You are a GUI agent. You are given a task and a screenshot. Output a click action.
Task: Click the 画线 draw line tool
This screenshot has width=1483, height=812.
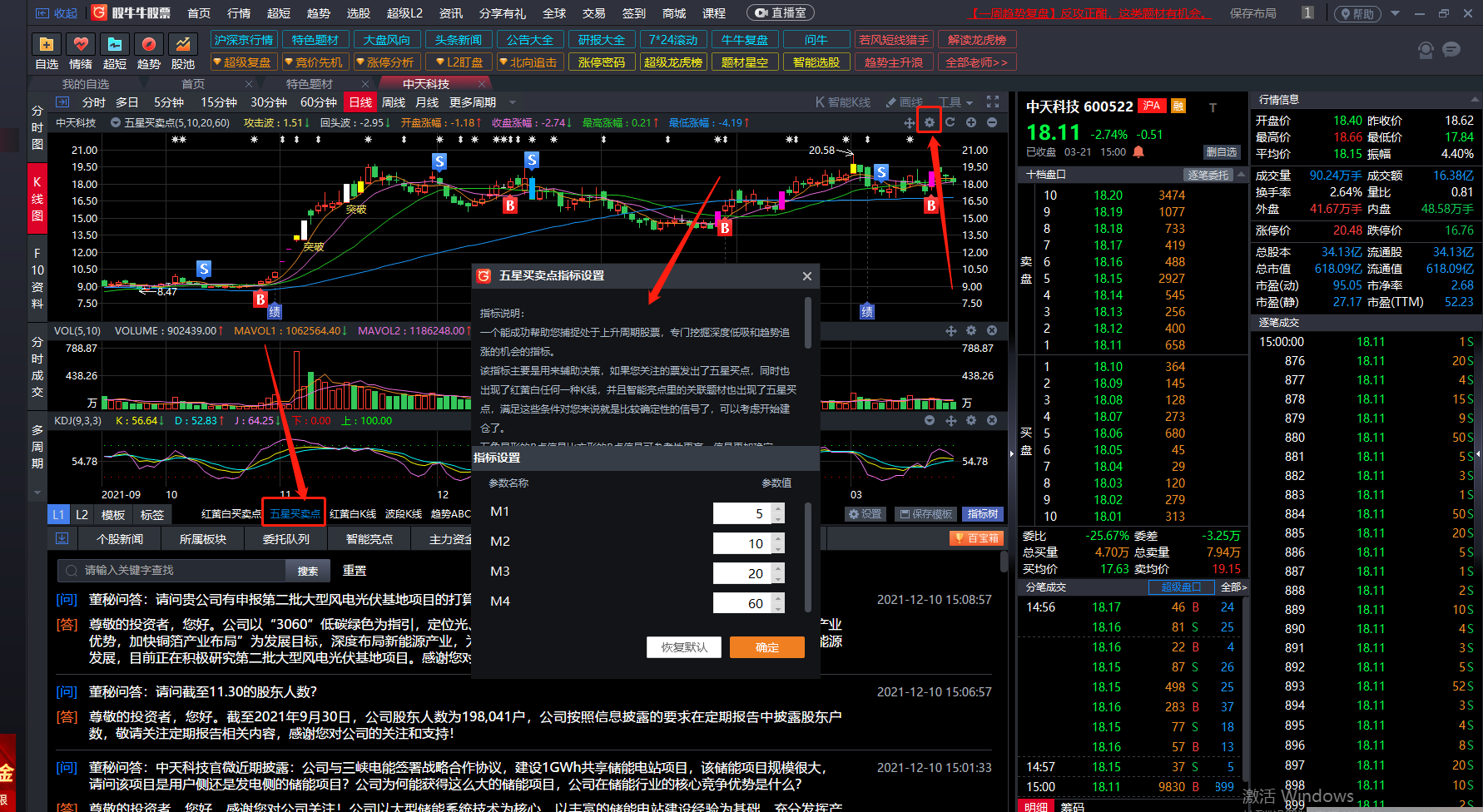tap(905, 101)
